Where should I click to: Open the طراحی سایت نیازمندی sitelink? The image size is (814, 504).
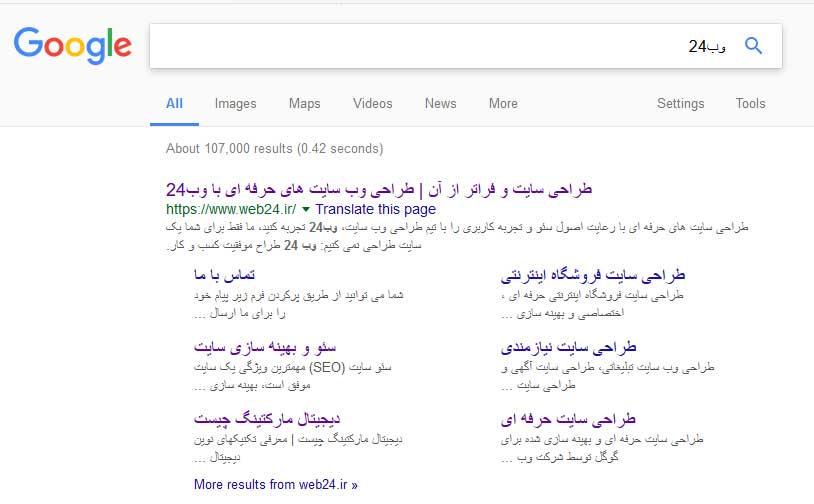pyautogui.click(x=568, y=346)
